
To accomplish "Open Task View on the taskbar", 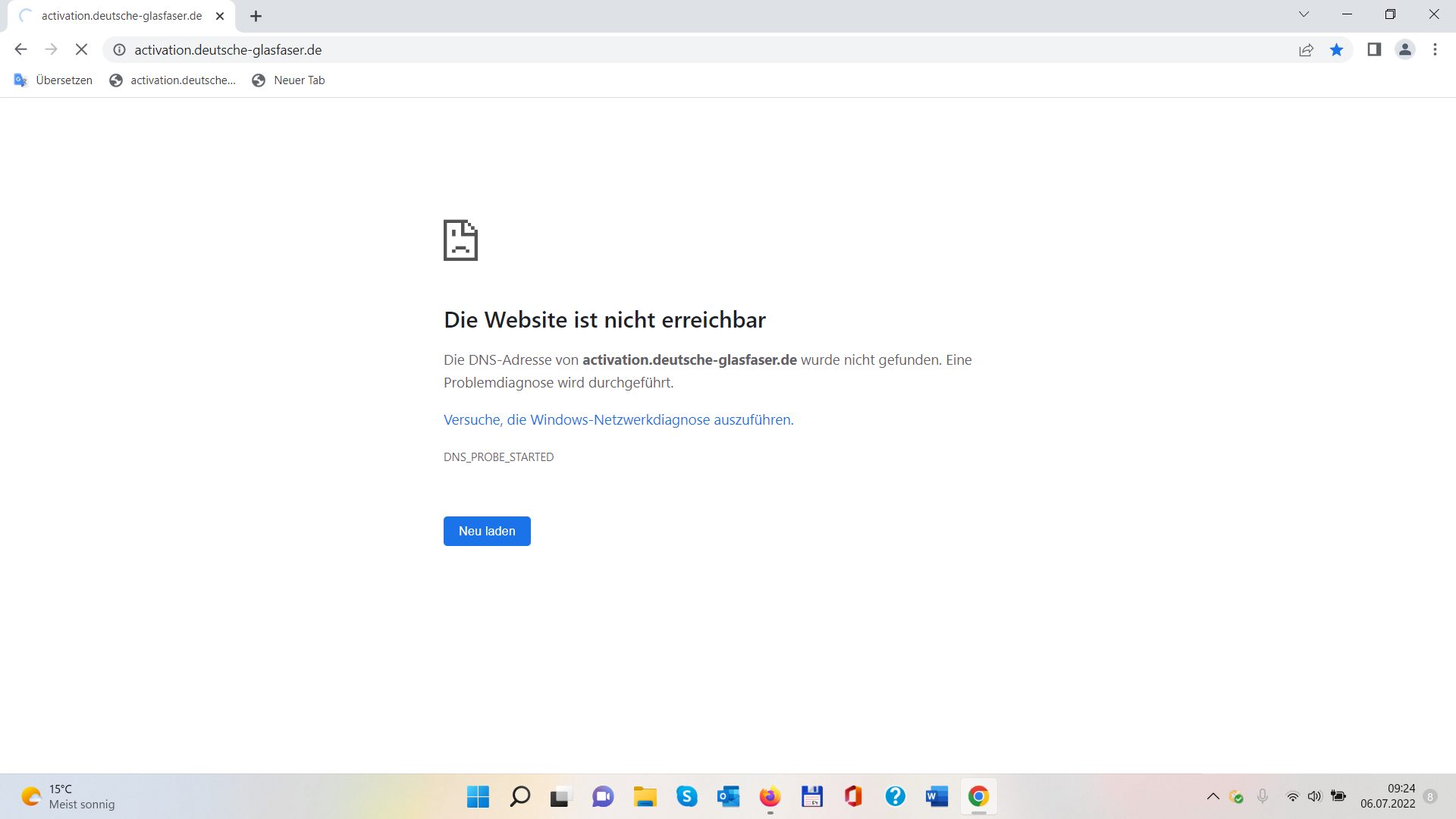I will [560, 797].
